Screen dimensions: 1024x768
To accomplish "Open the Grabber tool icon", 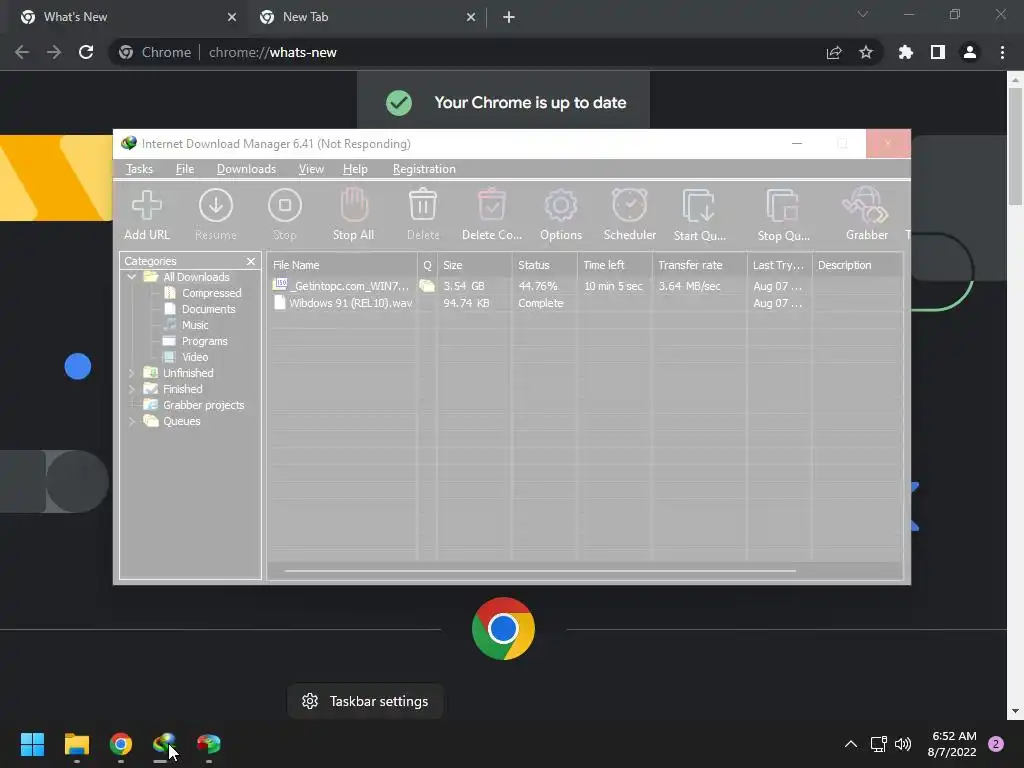I will pos(867,215).
